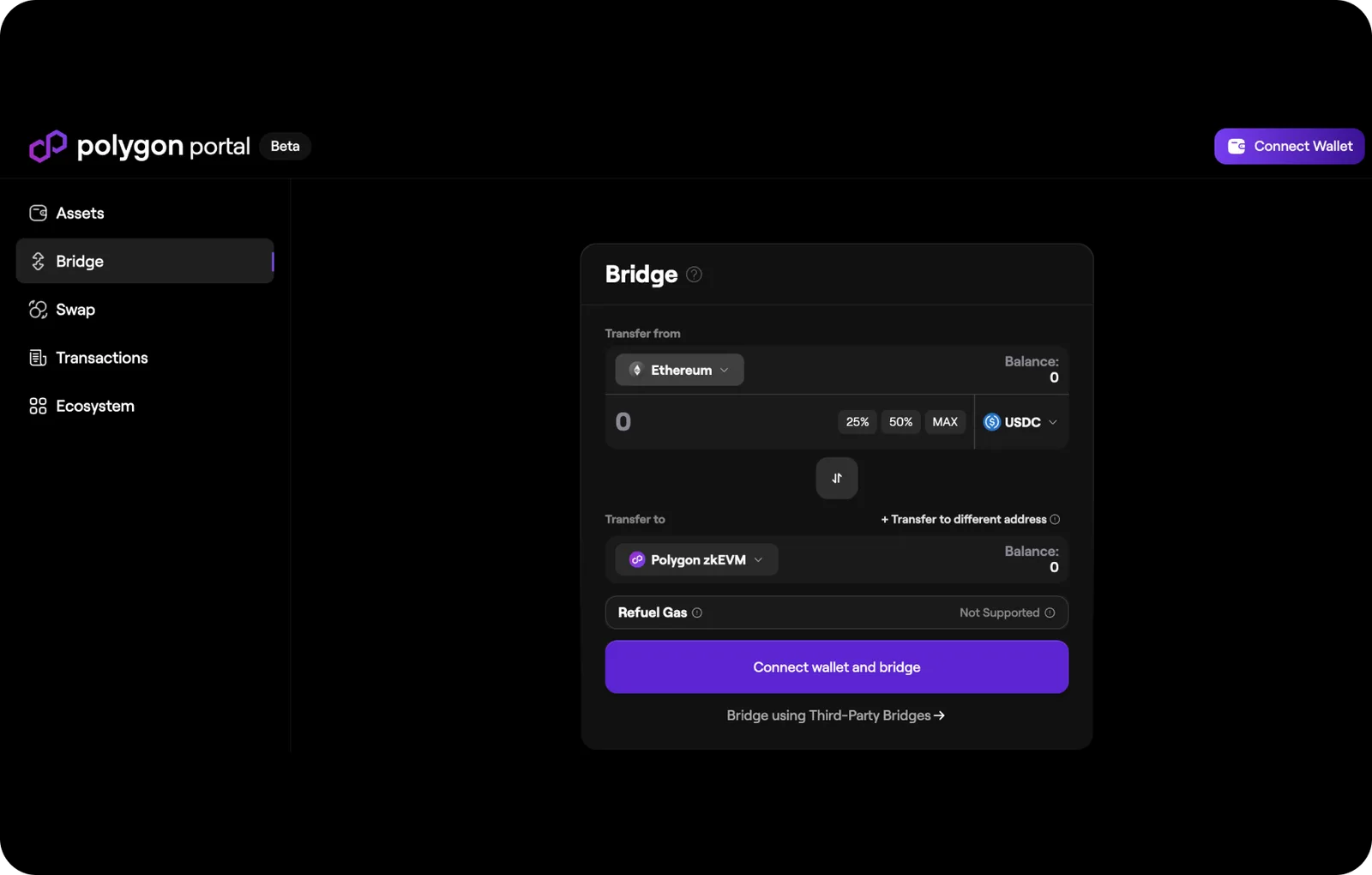Select Bridge in the sidebar

pos(145,261)
